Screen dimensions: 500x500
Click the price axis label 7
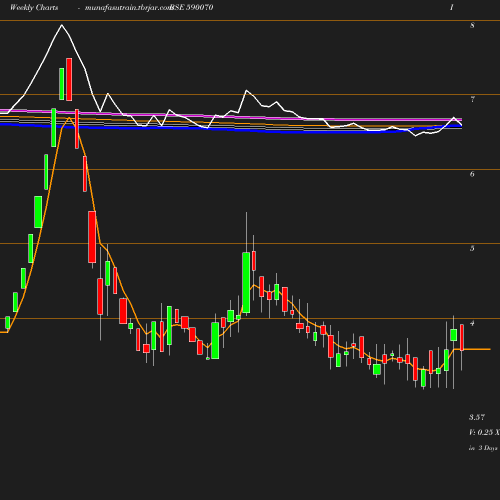tap(472, 99)
